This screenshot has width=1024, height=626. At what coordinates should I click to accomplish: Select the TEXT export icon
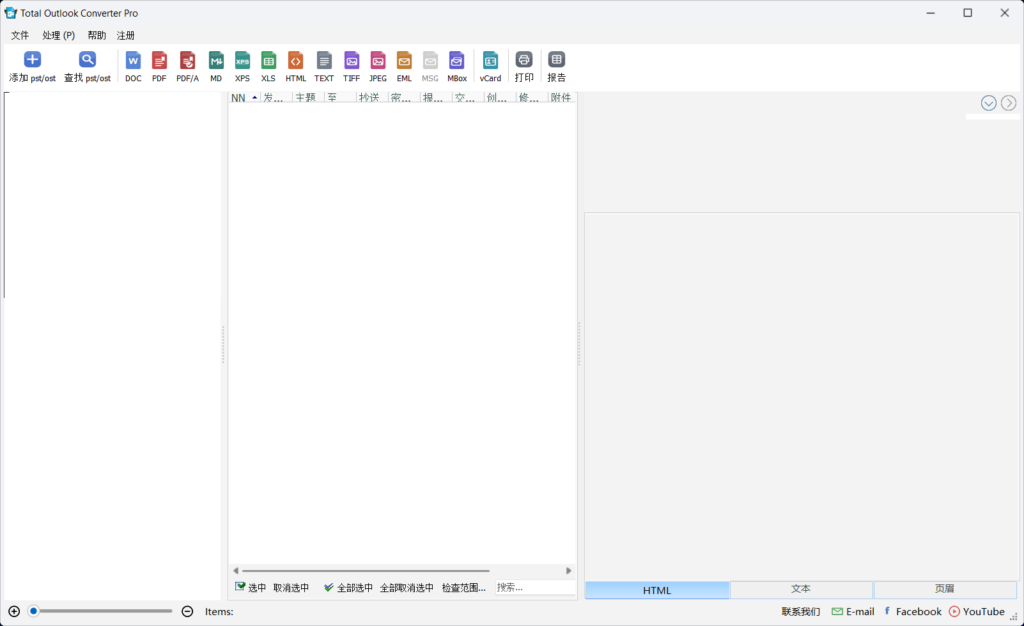click(x=324, y=67)
